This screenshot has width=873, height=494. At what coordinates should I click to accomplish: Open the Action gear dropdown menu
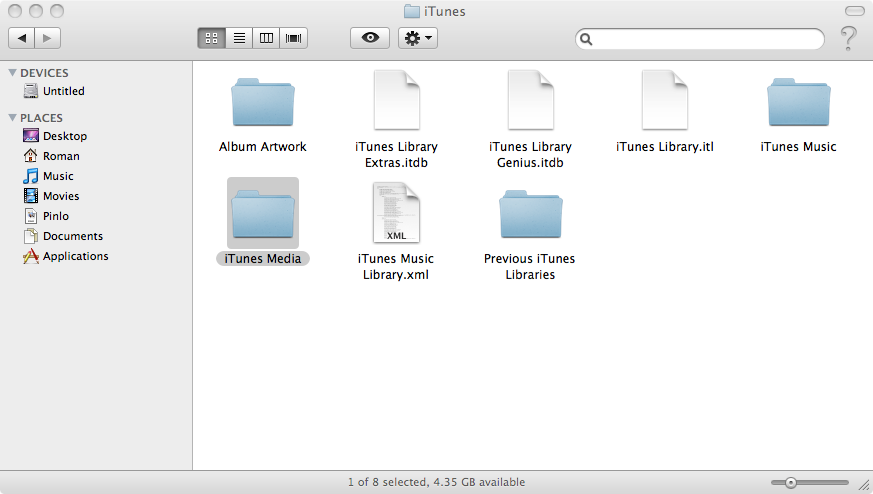pyautogui.click(x=418, y=38)
